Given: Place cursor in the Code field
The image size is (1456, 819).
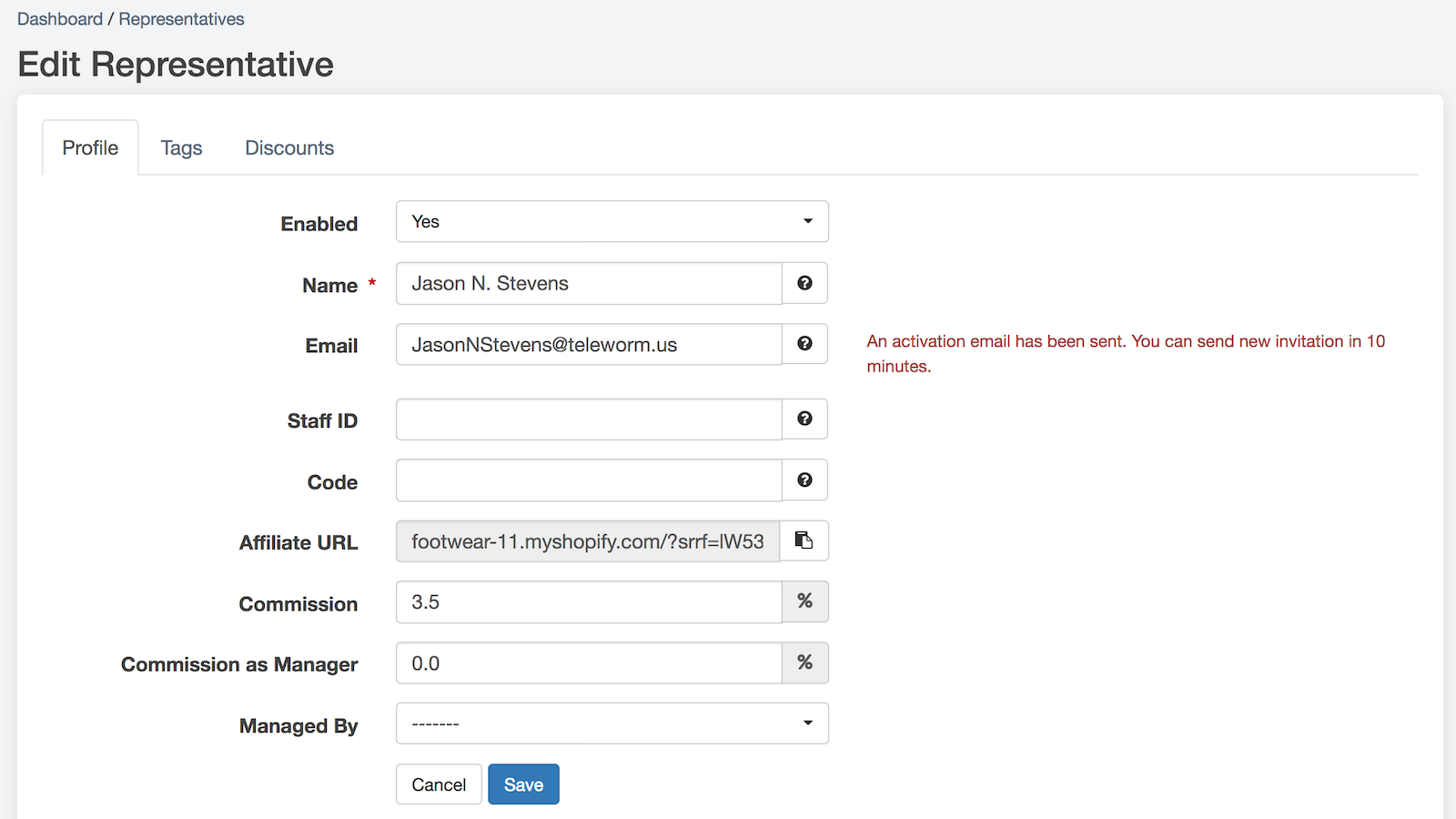Looking at the screenshot, I should pyautogui.click(x=587, y=480).
